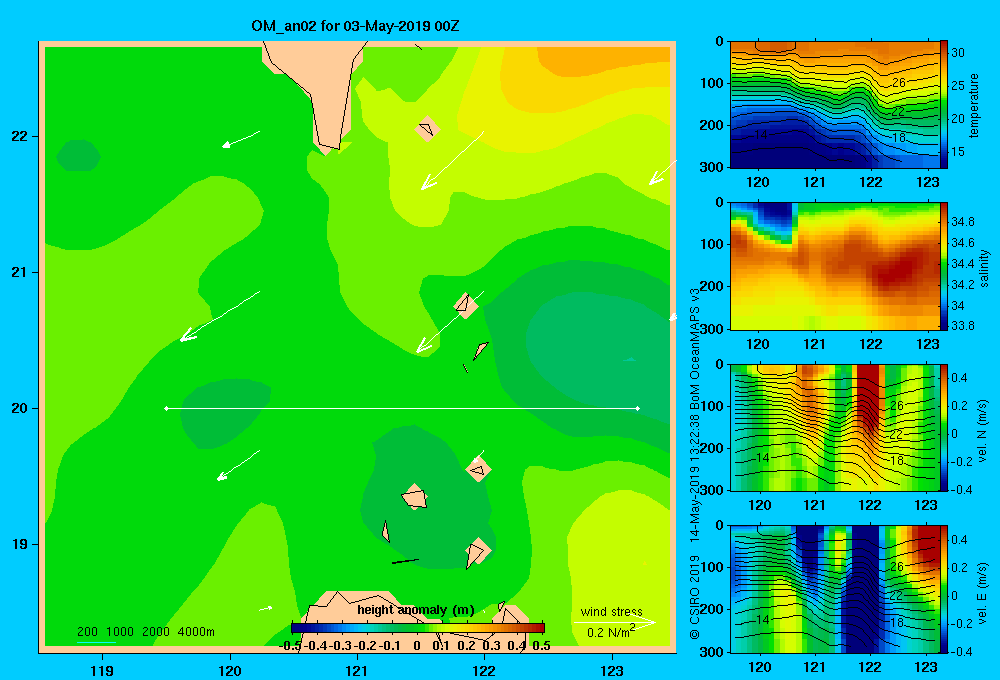Click the '-0.5' tick on height anomaly scale

click(290, 646)
